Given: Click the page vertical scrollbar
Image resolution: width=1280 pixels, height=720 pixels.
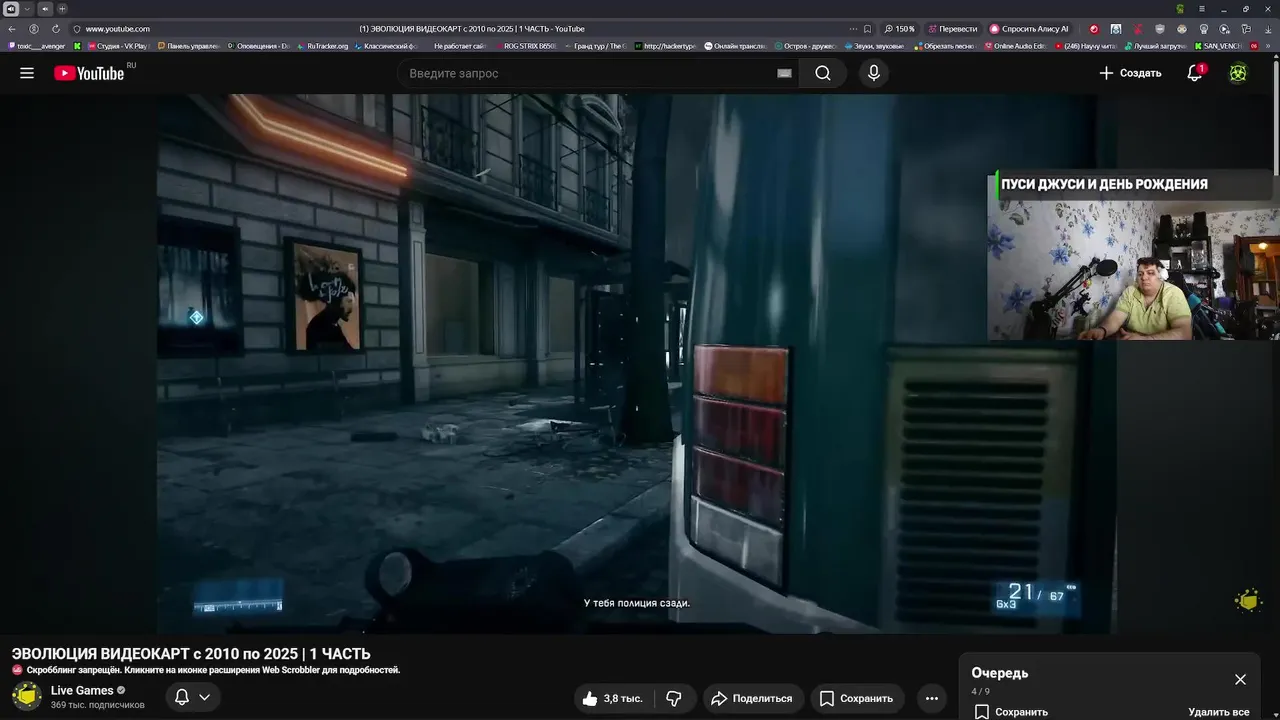Looking at the screenshot, I should tap(1275, 120).
